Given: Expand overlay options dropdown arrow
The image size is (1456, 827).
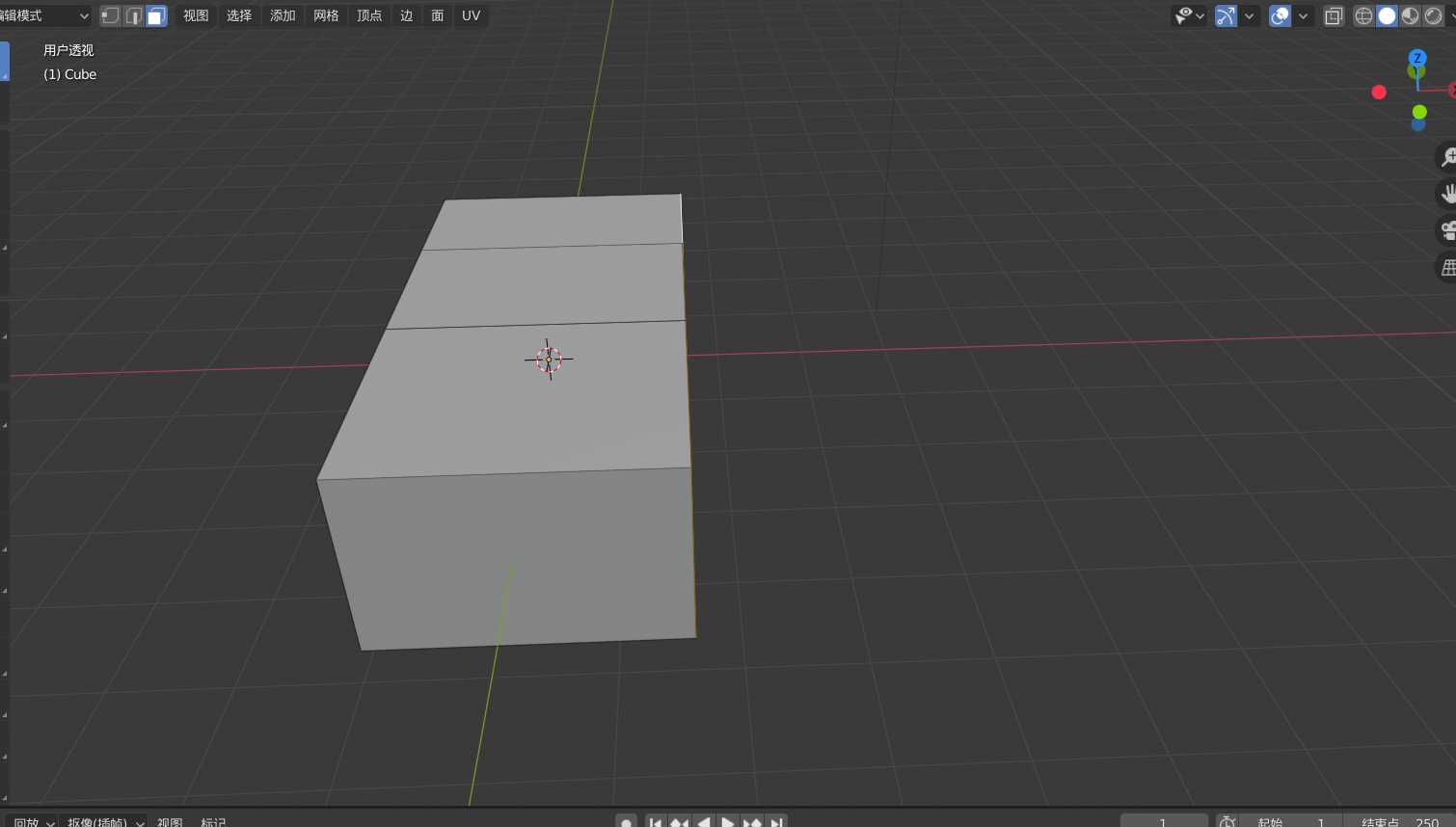Looking at the screenshot, I should point(1304,15).
